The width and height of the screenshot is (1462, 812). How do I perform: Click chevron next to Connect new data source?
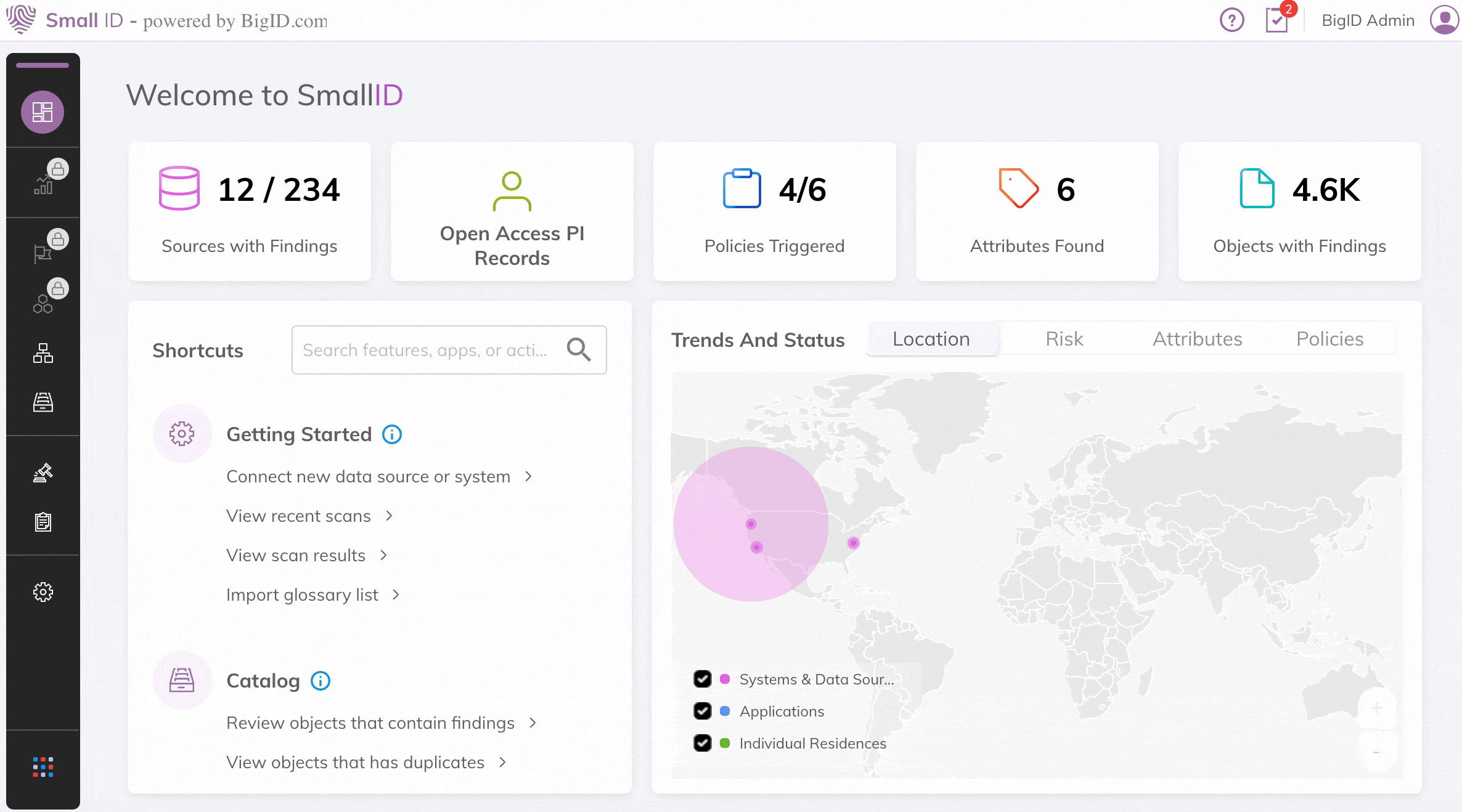click(528, 476)
